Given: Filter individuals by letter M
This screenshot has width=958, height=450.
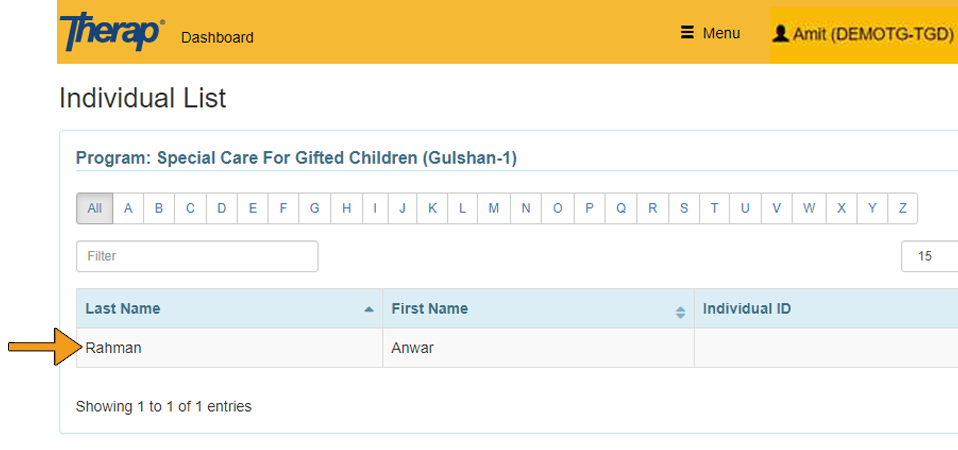Looking at the screenshot, I should [494, 208].
